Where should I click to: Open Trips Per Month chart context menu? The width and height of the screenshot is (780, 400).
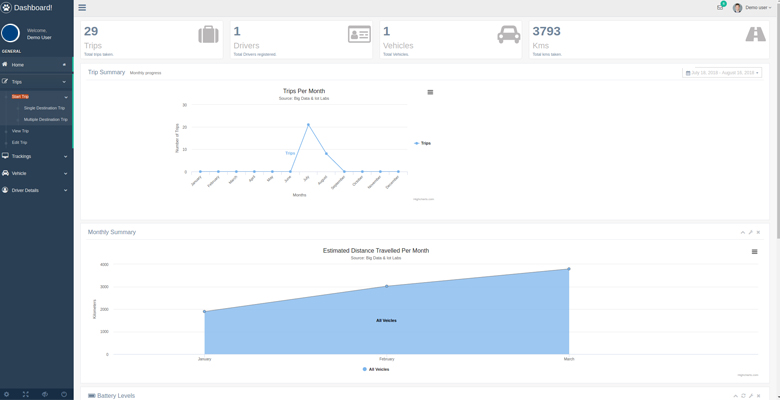tap(430, 92)
